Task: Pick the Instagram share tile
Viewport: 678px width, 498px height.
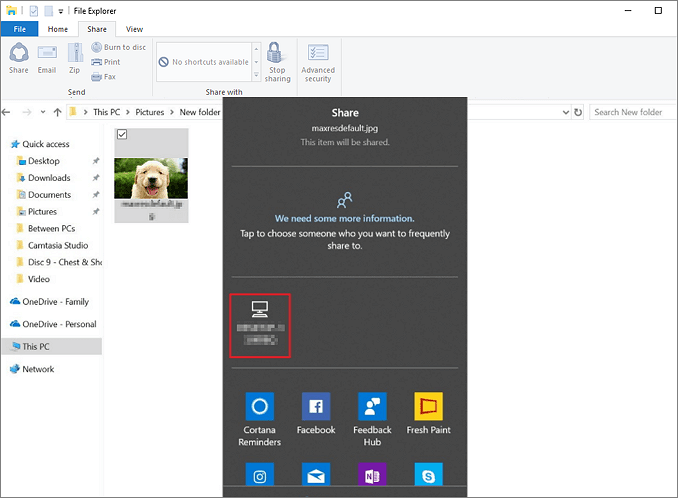Action: click(259, 474)
